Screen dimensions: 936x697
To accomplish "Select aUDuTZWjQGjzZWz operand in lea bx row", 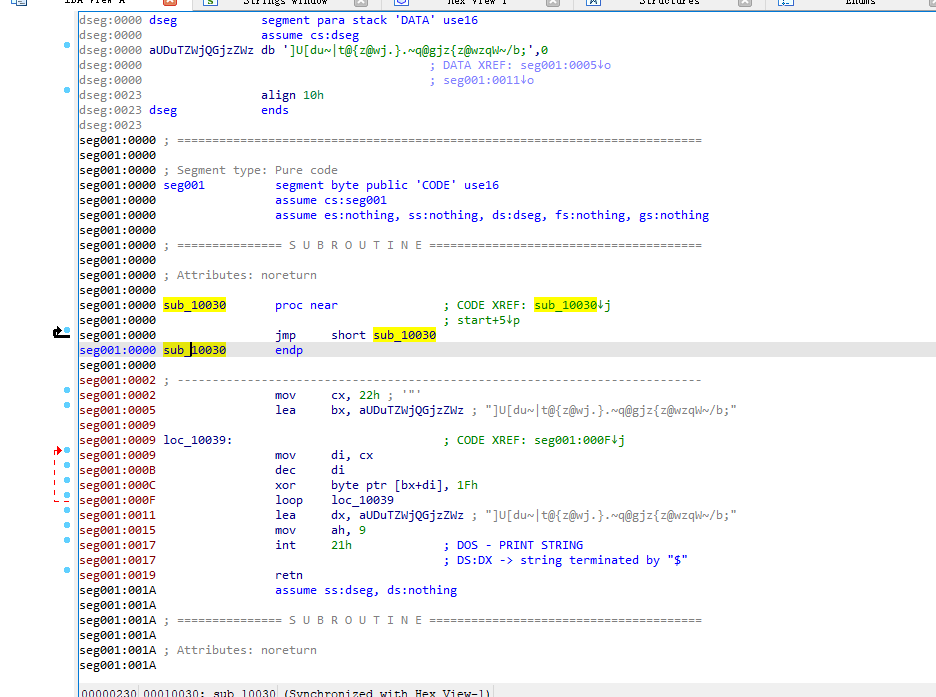I will pyautogui.click(x=411, y=410).
